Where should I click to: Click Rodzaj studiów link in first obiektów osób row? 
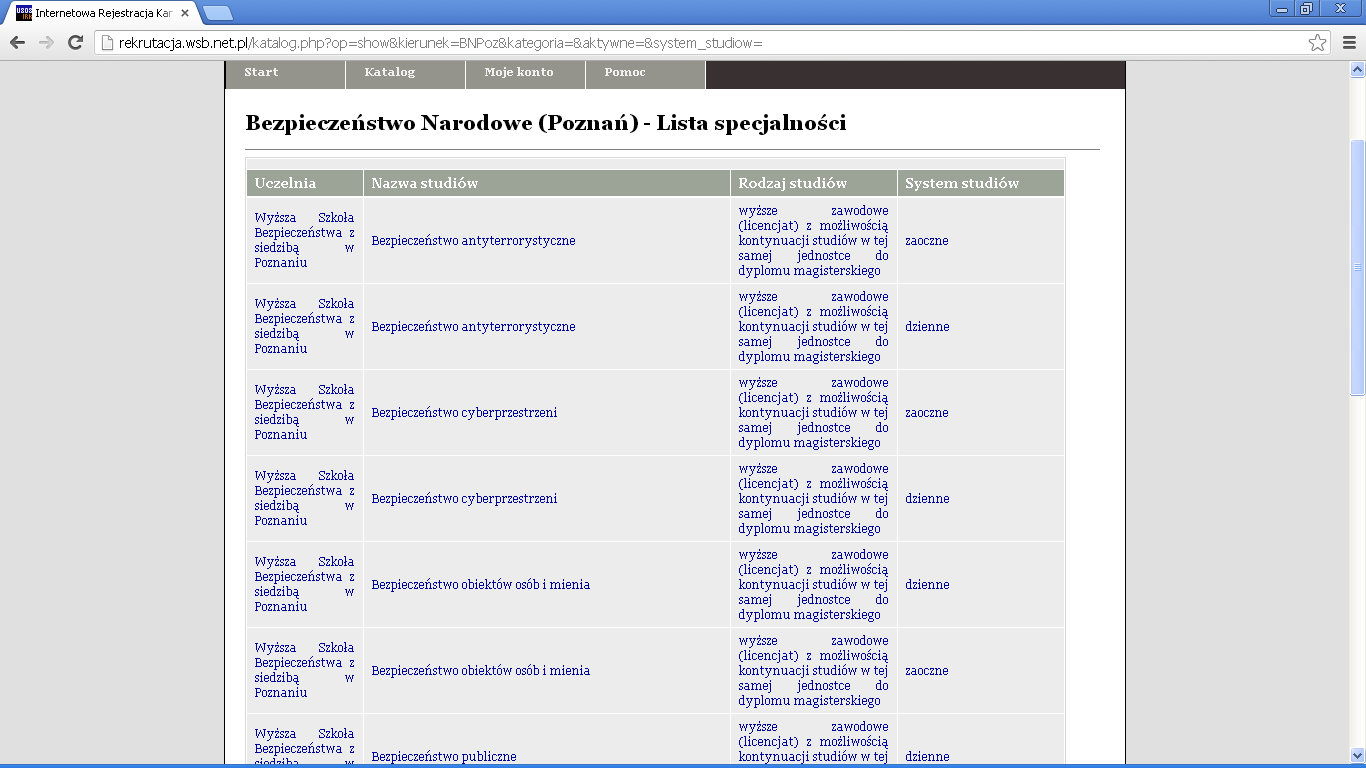tap(813, 585)
